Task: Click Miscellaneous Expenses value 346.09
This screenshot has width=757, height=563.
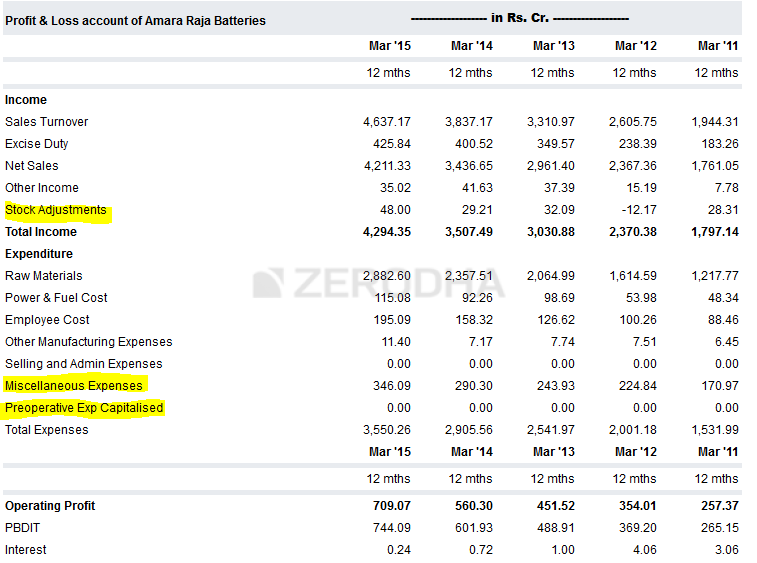Action: (392, 386)
